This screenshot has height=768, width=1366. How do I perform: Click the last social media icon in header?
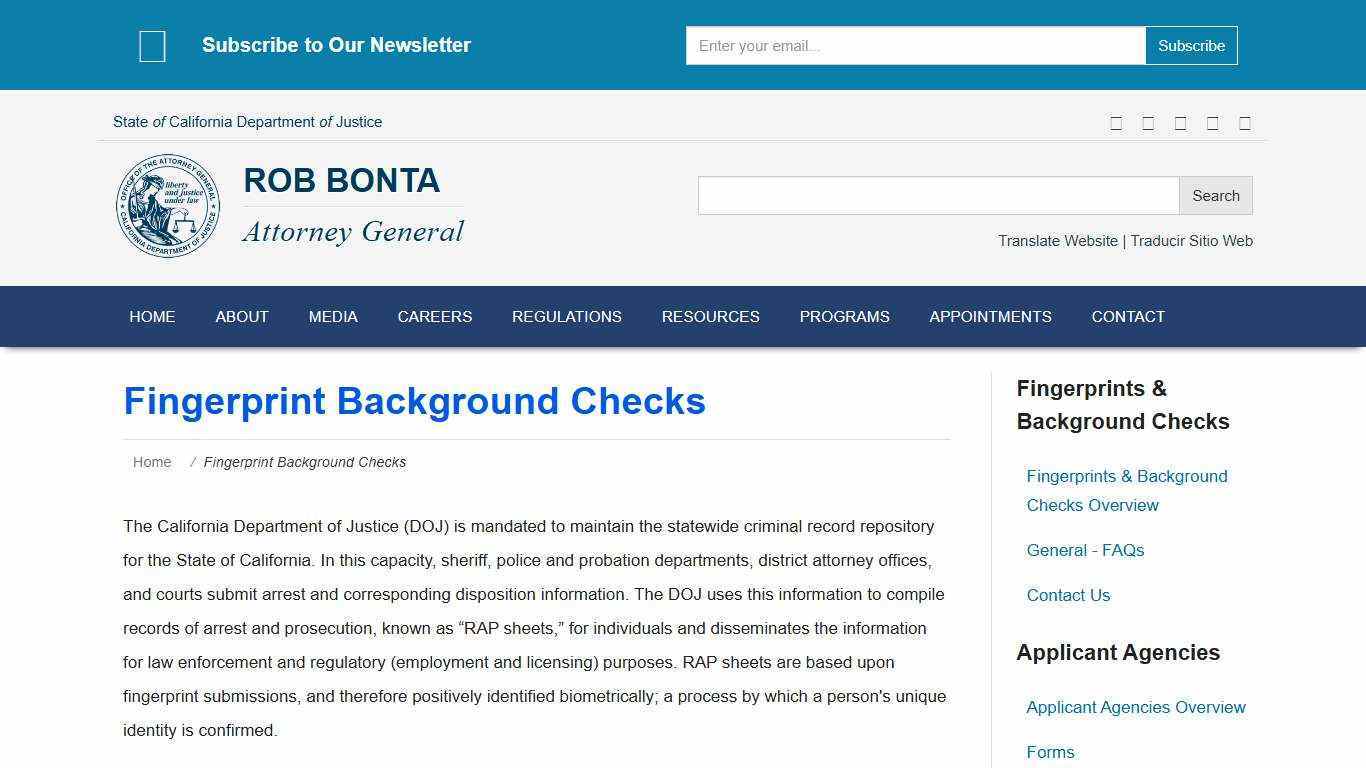click(1245, 122)
